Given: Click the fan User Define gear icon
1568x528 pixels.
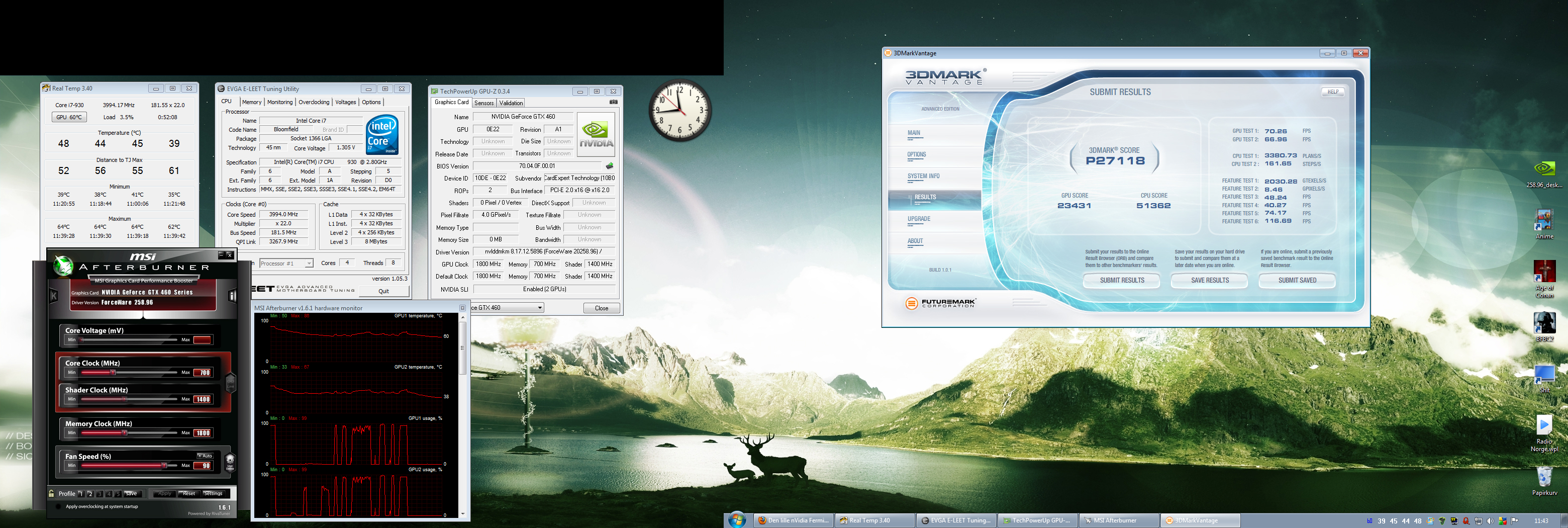Looking at the screenshot, I should 230,463.
